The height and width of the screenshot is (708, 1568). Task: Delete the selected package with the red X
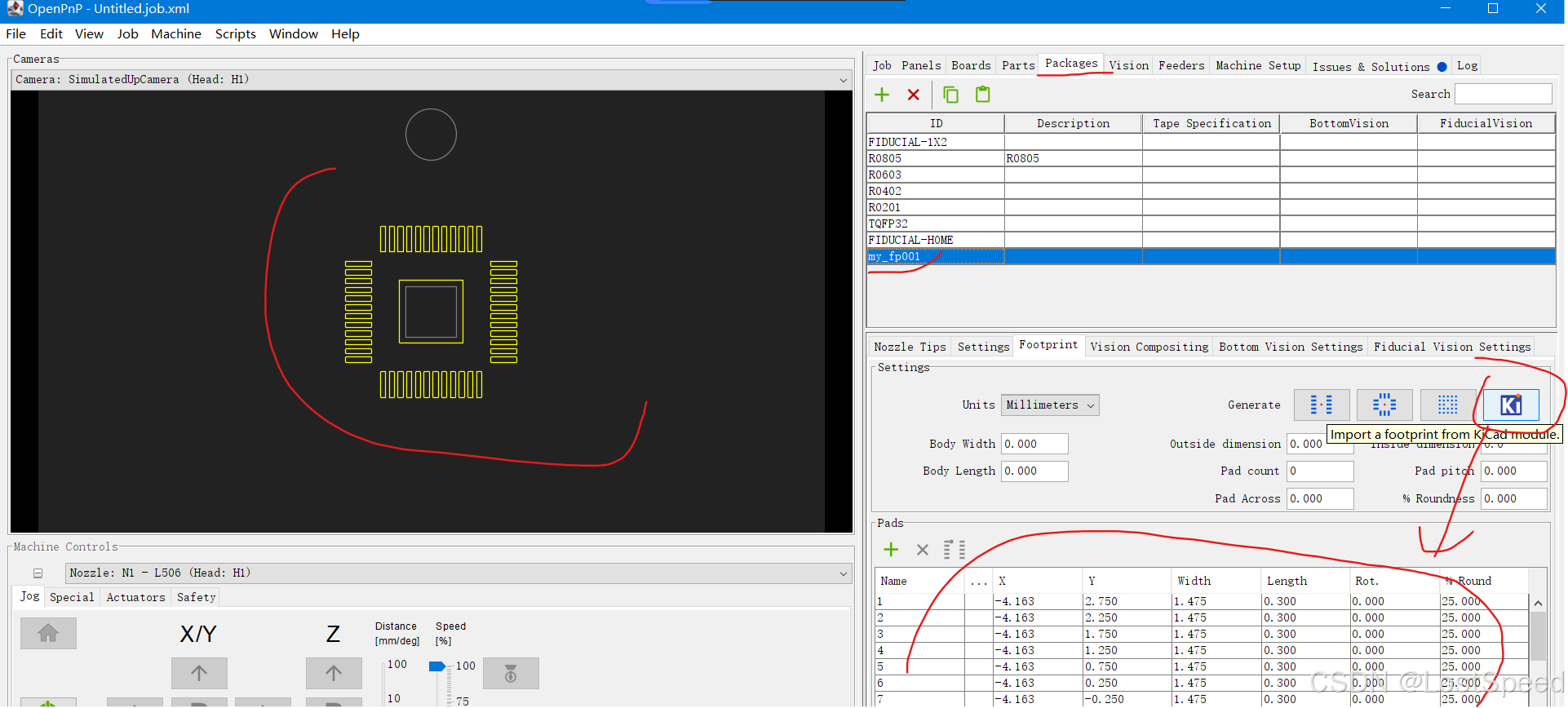(x=914, y=95)
